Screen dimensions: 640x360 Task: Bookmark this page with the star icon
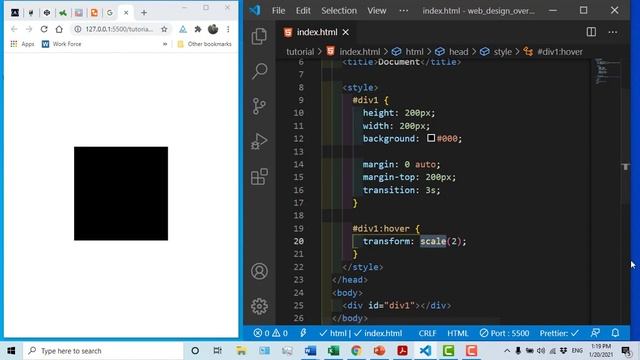pyautogui.click(x=164, y=29)
